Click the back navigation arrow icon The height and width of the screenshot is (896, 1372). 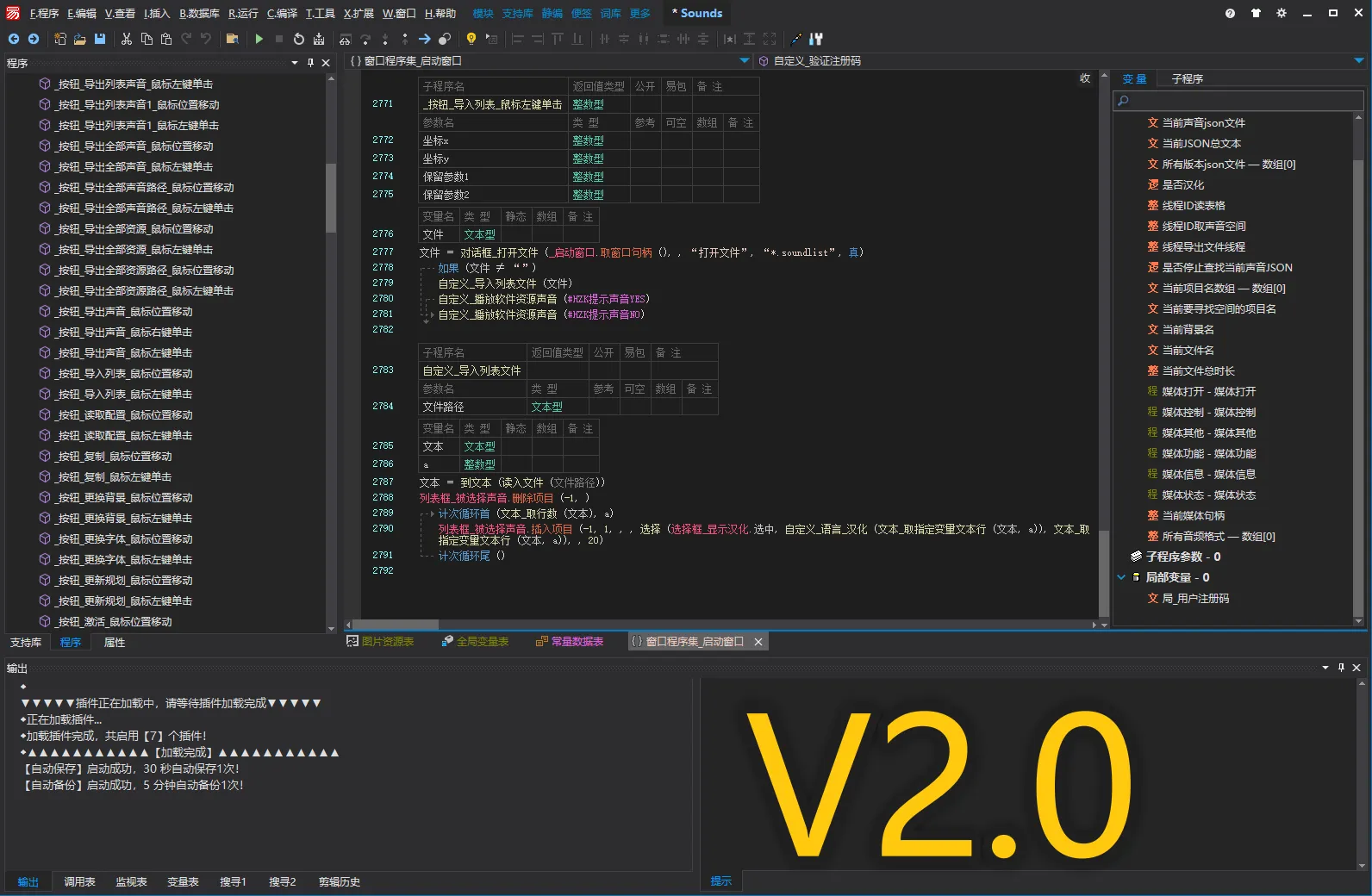(x=14, y=39)
